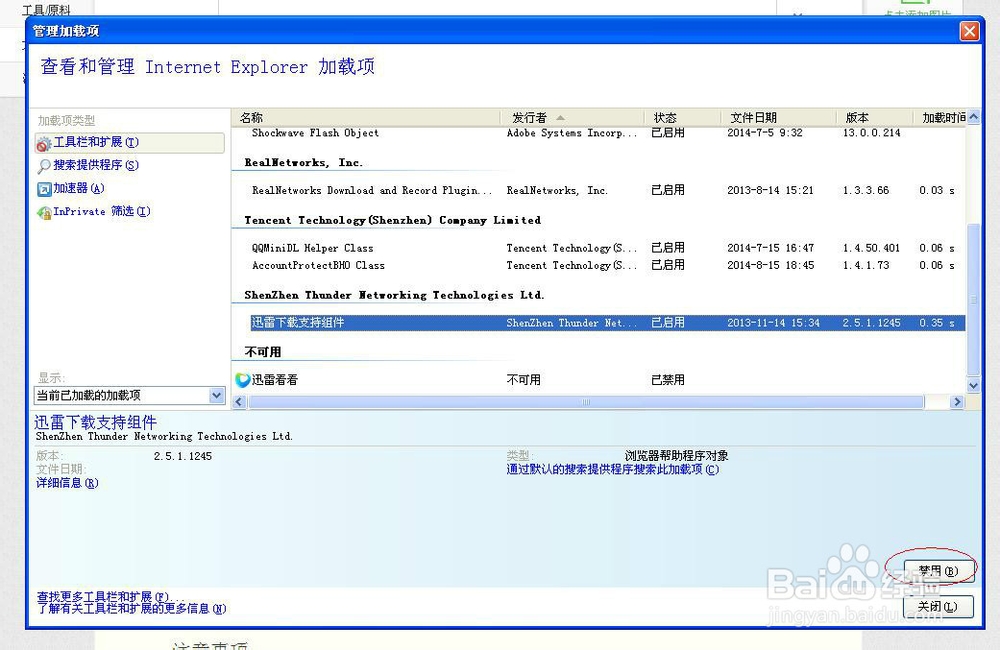Click the 0.35 s load time cell
Screen dimensions: 1000x650
pyautogui.click(x=937, y=323)
